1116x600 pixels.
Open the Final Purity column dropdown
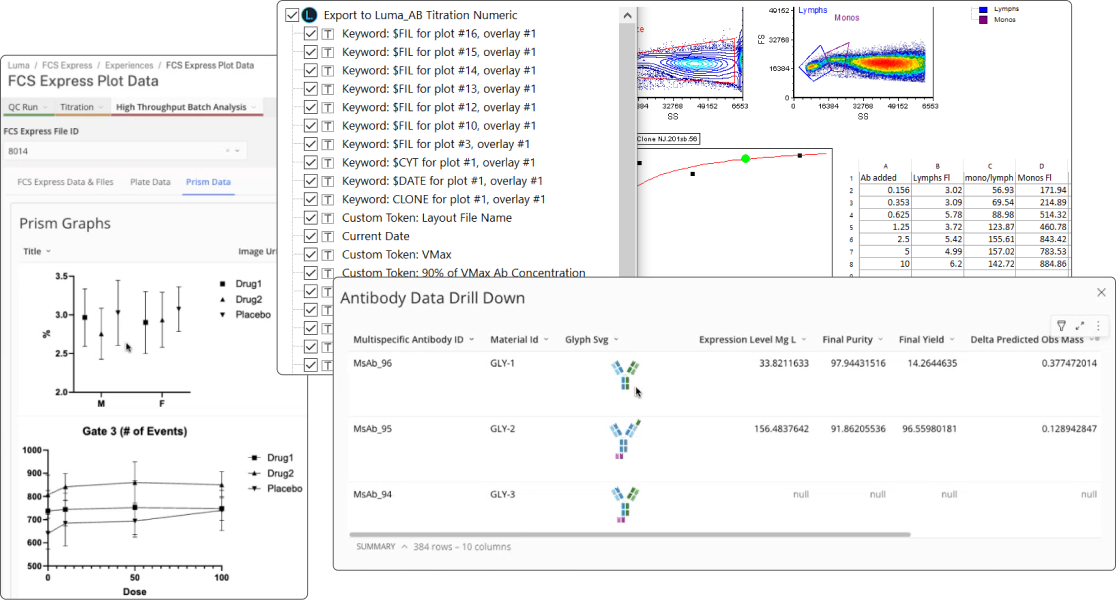point(880,340)
